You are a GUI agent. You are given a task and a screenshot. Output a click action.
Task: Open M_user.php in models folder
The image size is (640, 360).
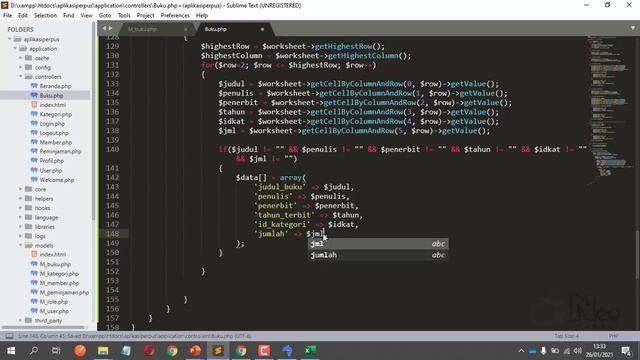click(54, 311)
